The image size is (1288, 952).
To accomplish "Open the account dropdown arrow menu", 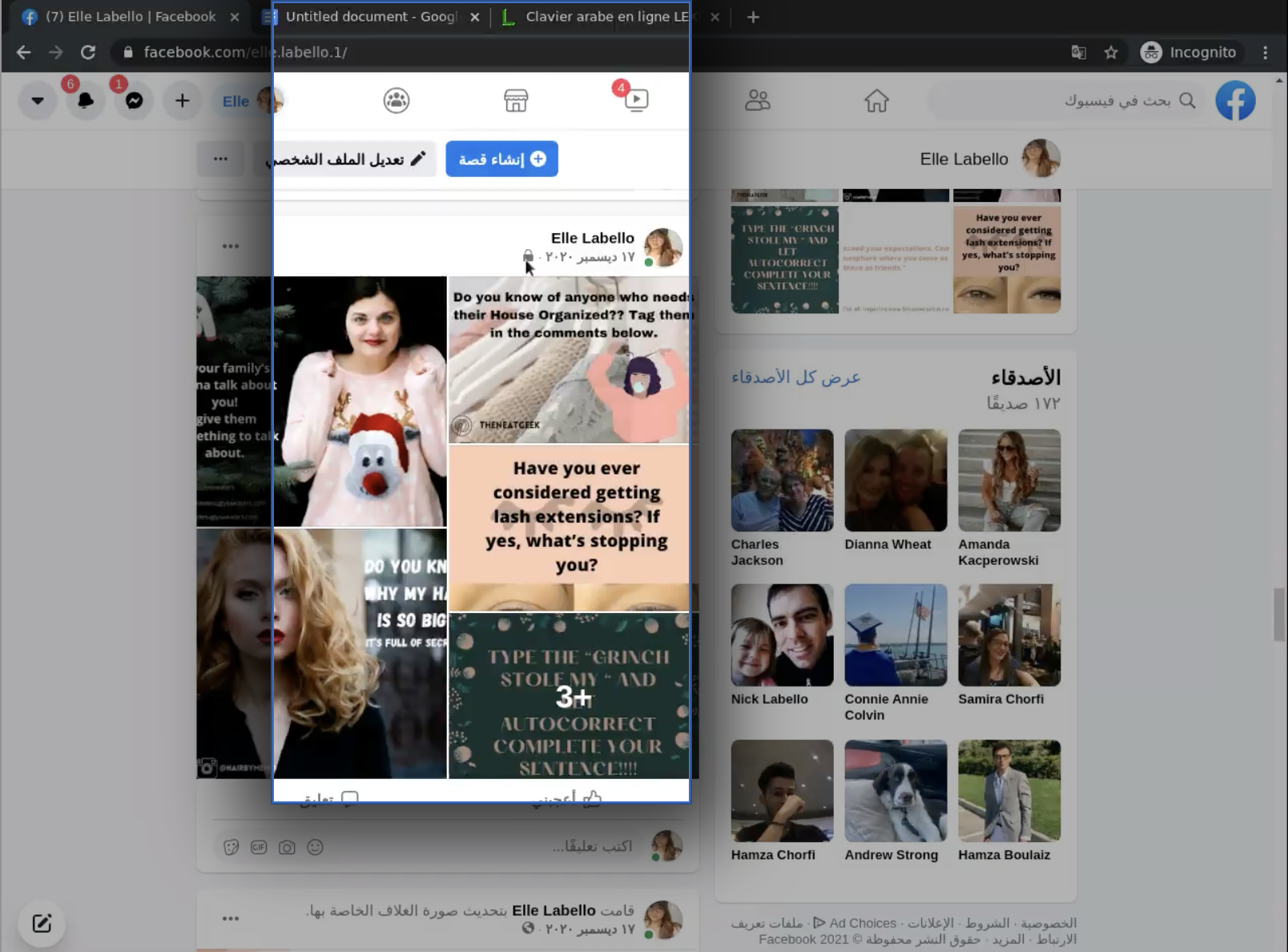I will coord(38,101).
